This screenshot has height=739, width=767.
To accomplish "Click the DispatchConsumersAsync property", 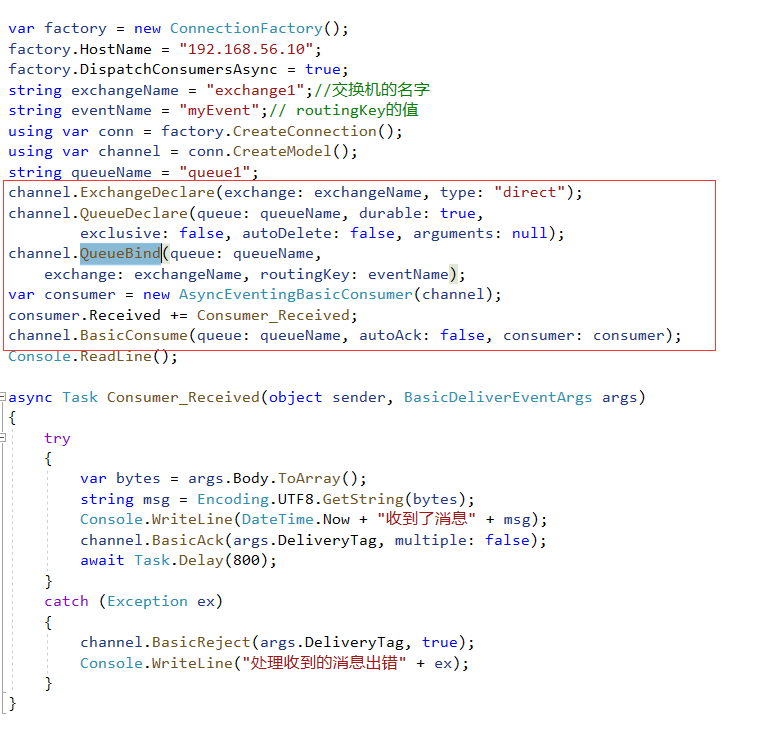I will coord(179,69).
